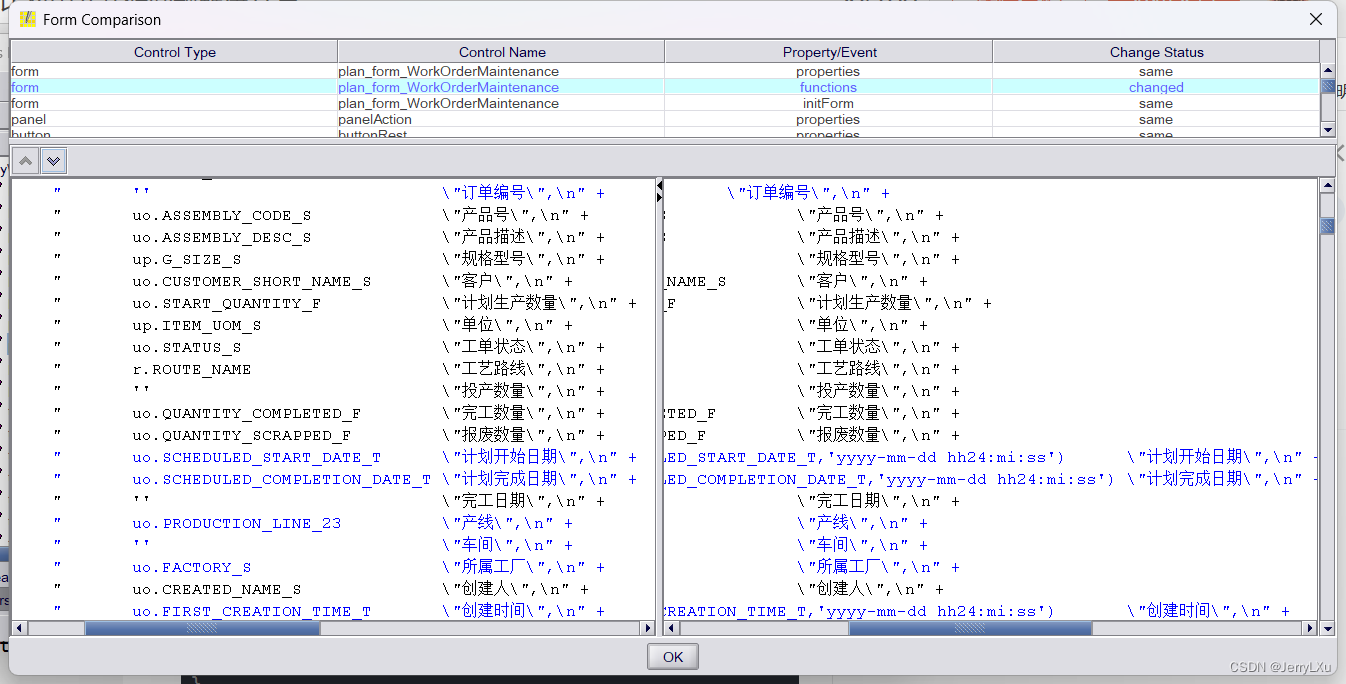This screenshot has width=1346, height=684.
Task: Close the Form Comparison dialog
Action: click(1316, 19)
